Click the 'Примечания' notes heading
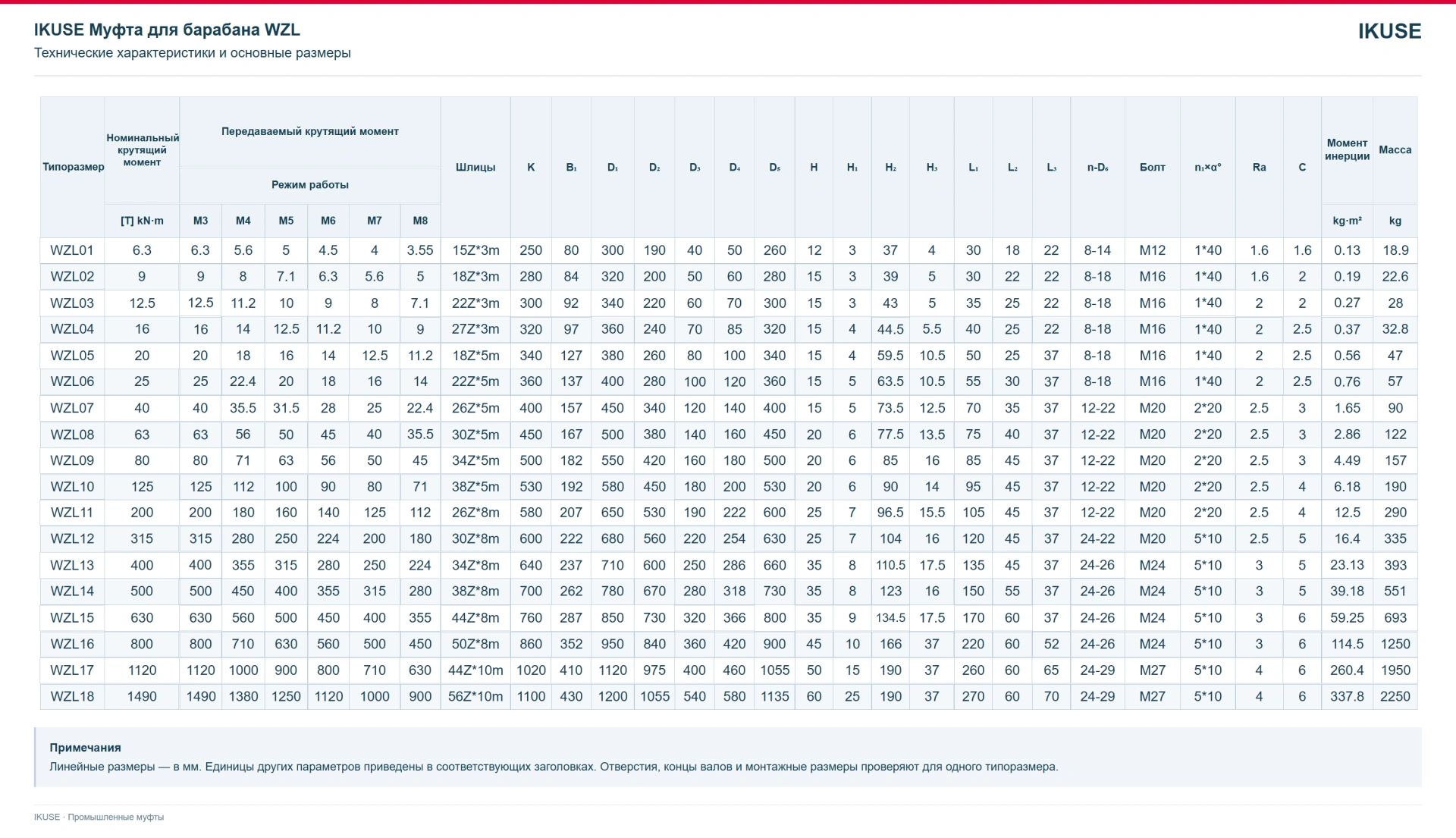 (x=85, y=747)
